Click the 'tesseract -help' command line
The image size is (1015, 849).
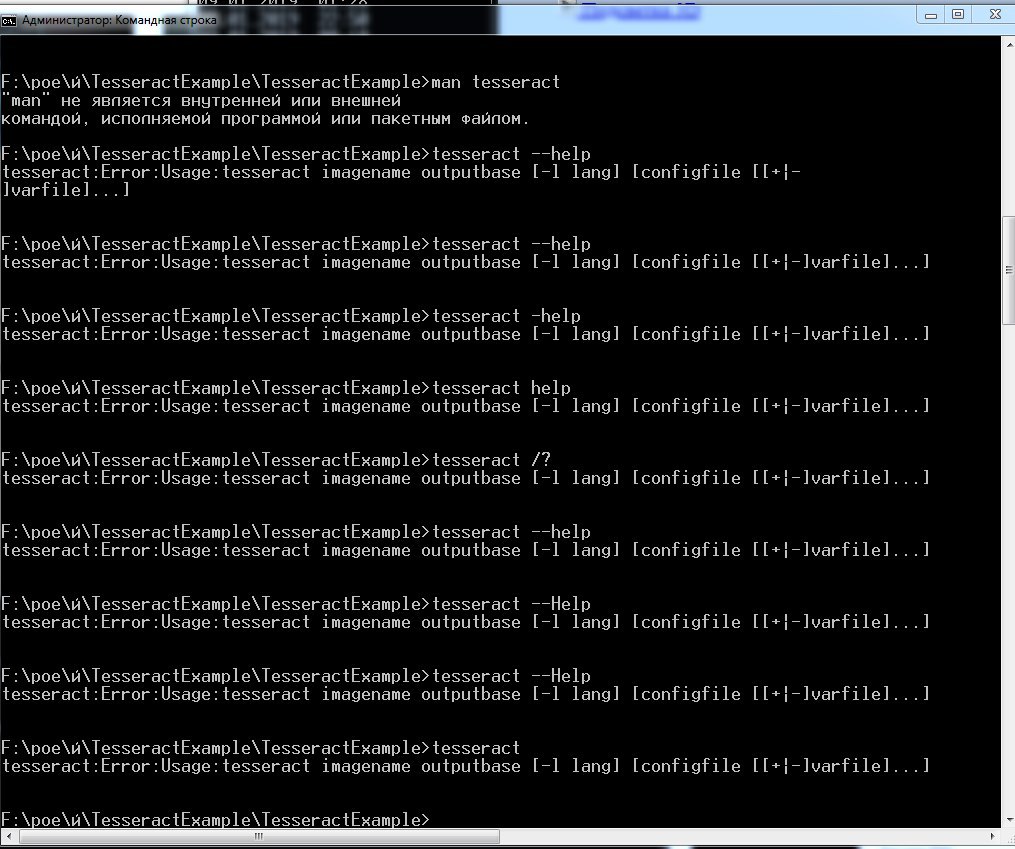[291, 316]
